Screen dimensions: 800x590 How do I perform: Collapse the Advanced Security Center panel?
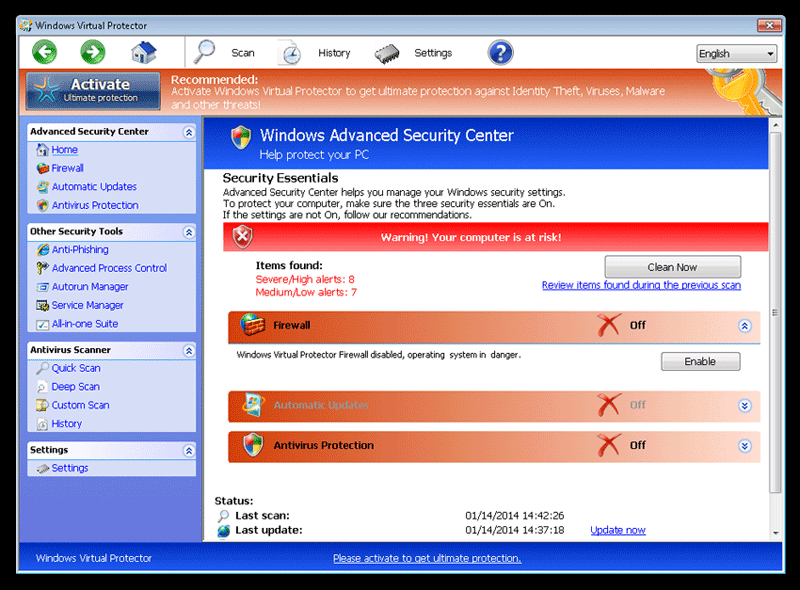coord(188,131)
